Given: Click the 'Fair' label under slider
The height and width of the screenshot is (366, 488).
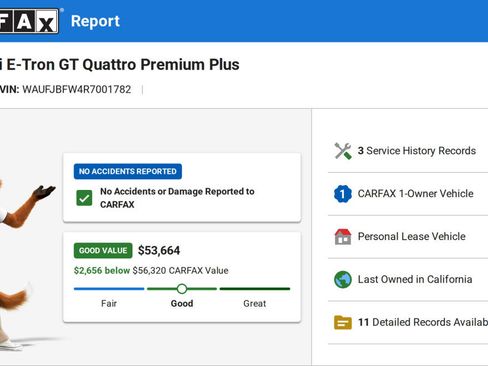Looking at the screenshot, I should 109,304.
